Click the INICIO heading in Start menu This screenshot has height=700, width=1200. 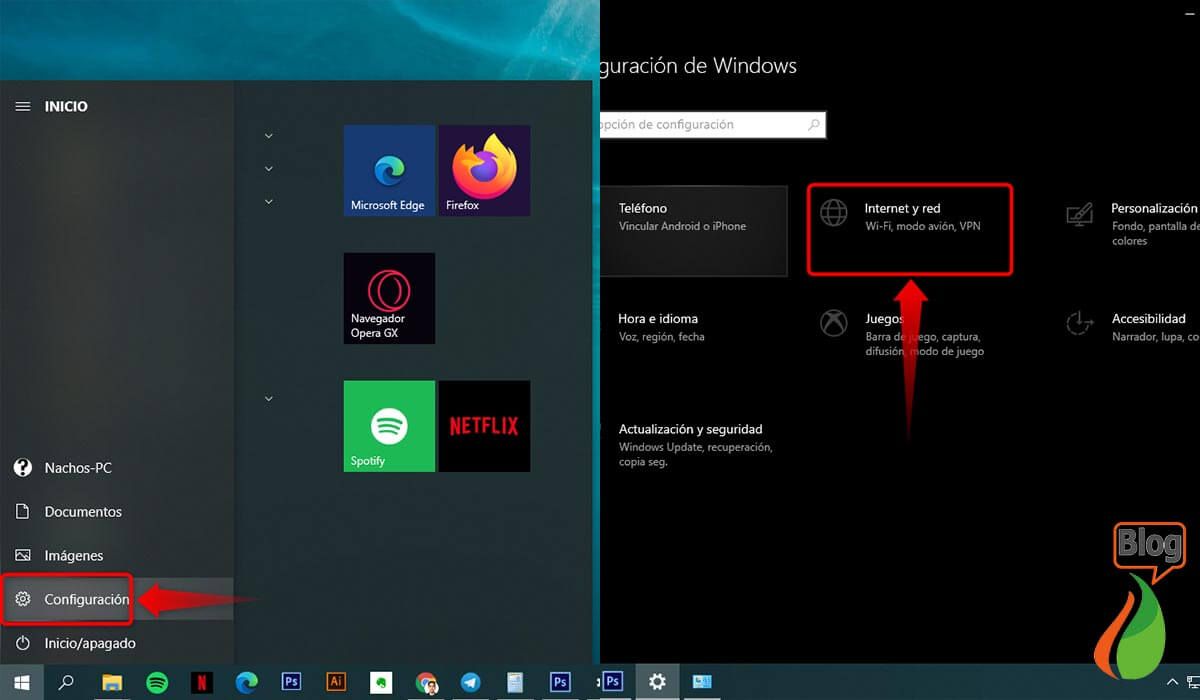click(66, 106)
